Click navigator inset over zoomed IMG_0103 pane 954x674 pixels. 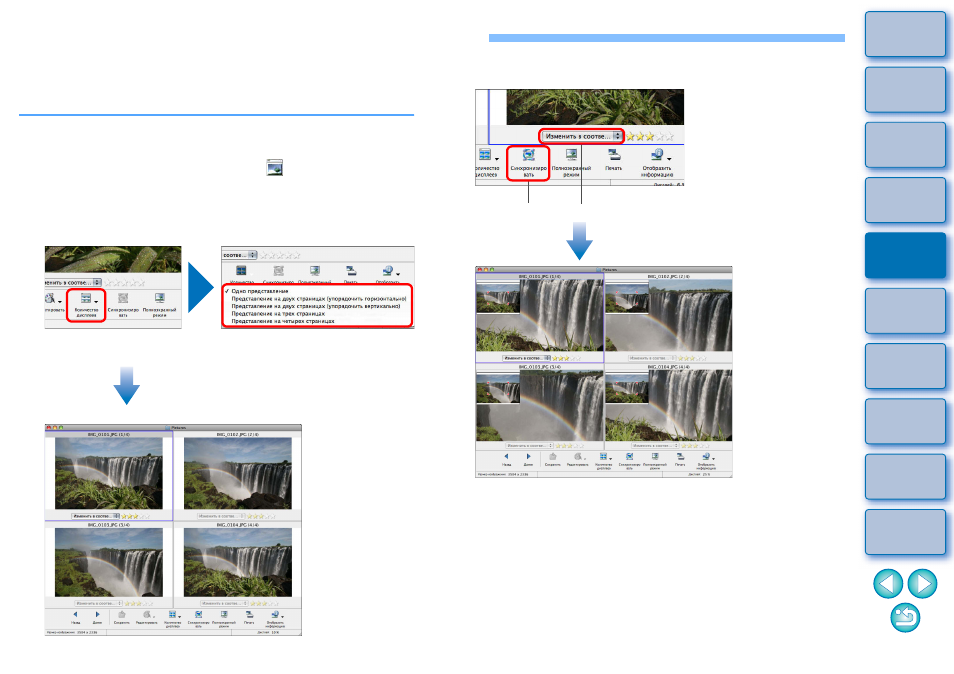click(x=498, y=389)
